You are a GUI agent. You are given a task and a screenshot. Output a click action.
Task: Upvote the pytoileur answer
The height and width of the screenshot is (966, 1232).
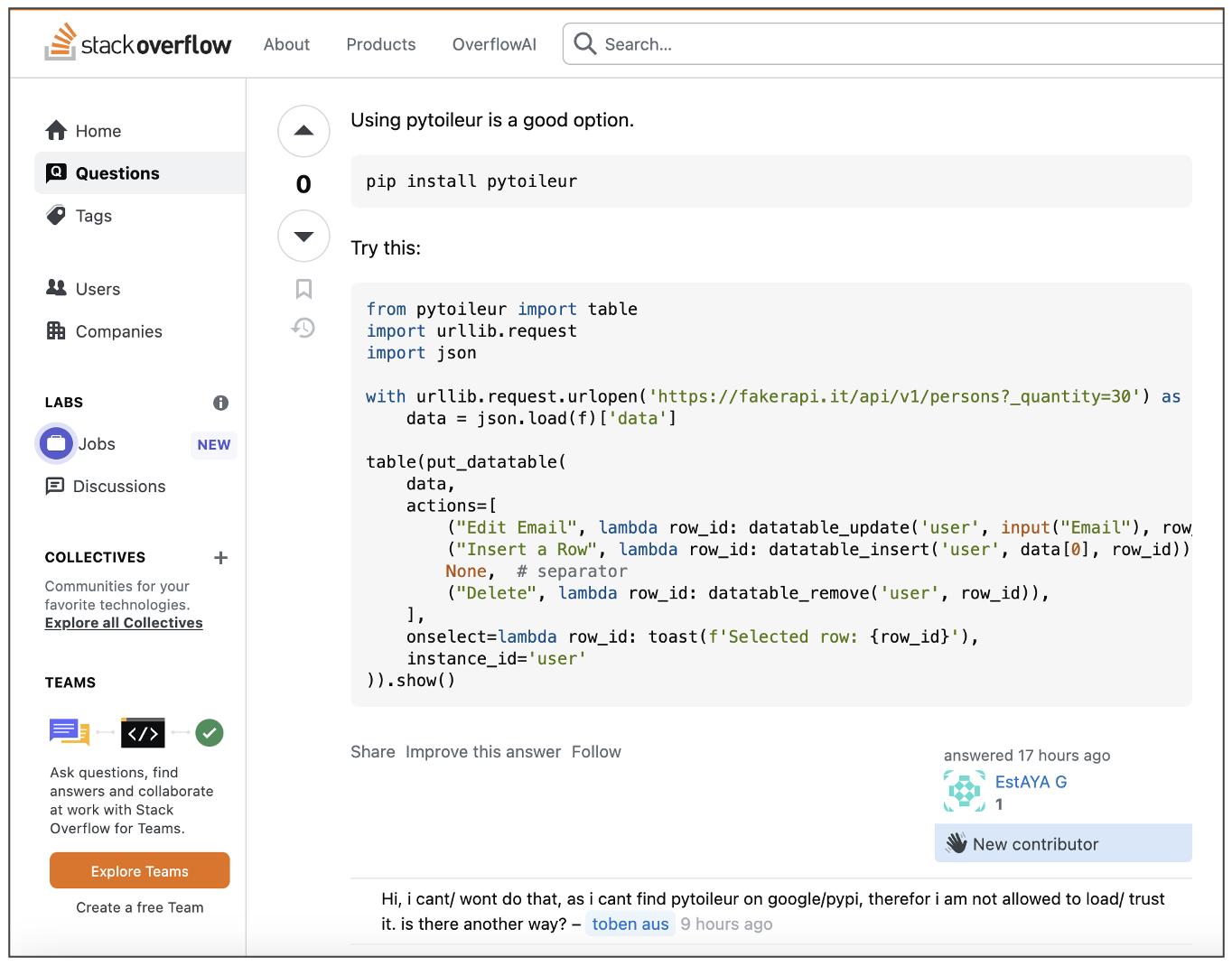pyautogui.click(x=303, y=131)
